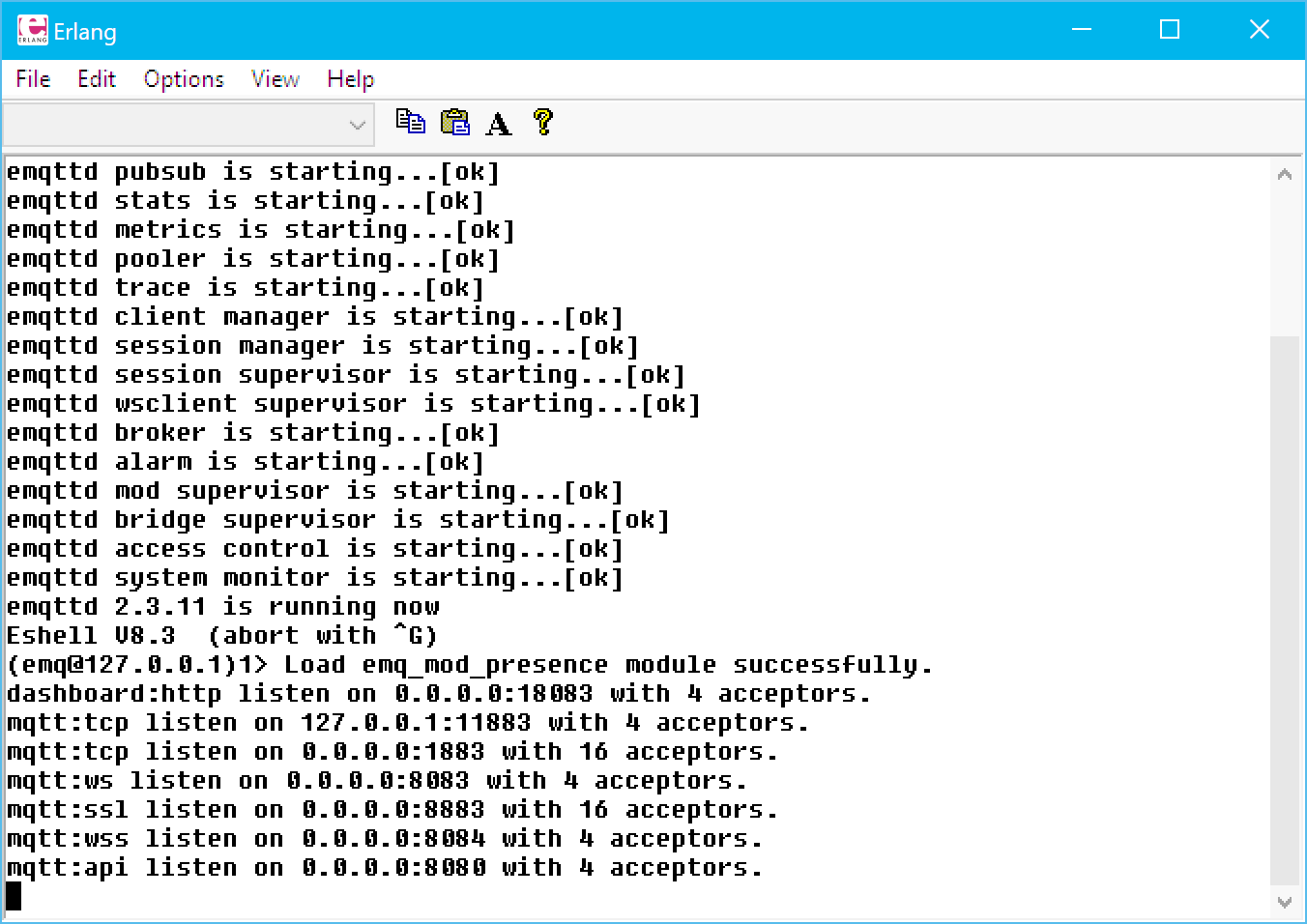This screenshot has height=924, width=1307.
Task: Click the 'emqttd mod supervisor is starting' line
Action: (315, 491)
